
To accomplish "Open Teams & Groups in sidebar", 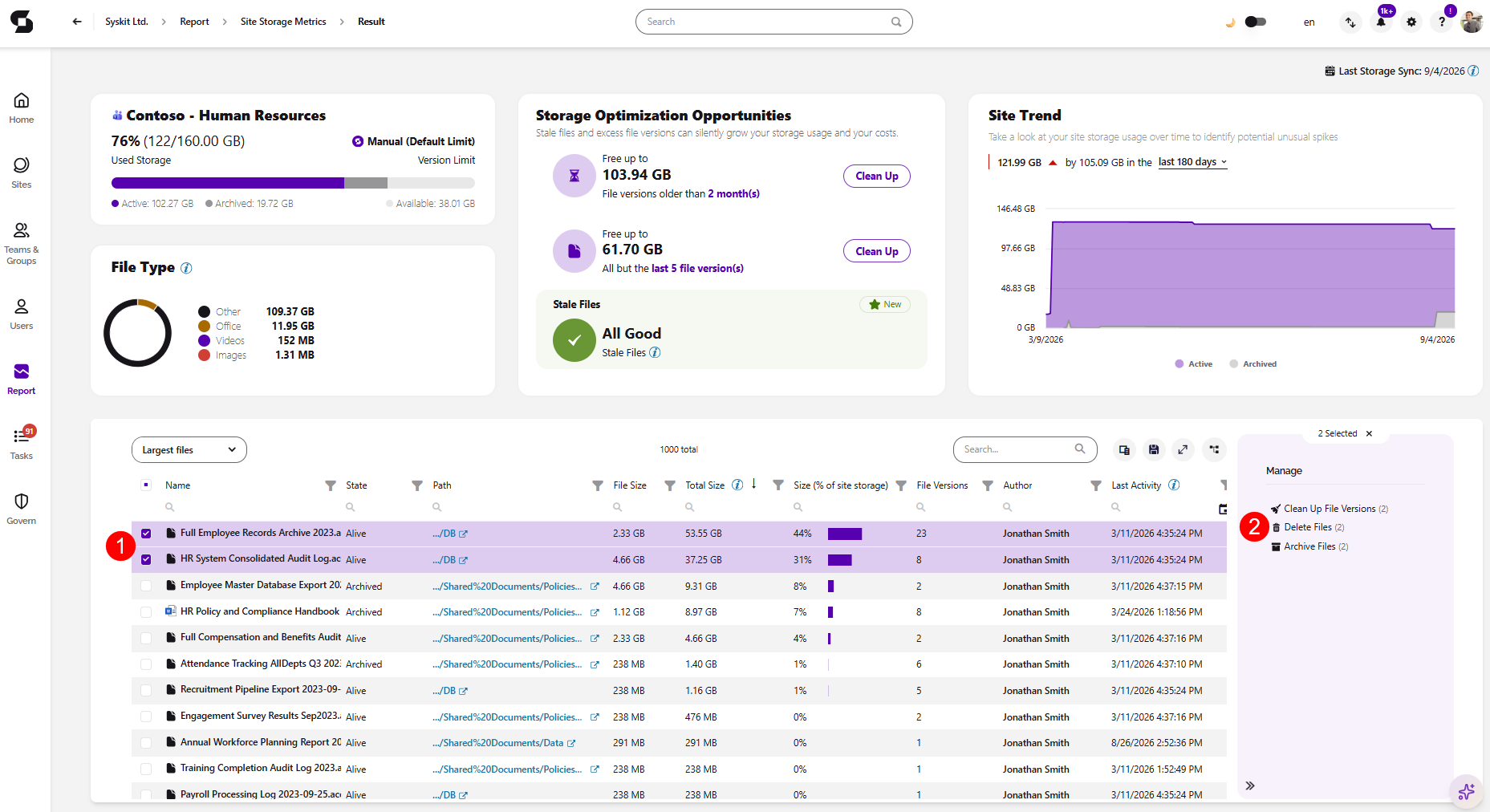I will point(22,243).
